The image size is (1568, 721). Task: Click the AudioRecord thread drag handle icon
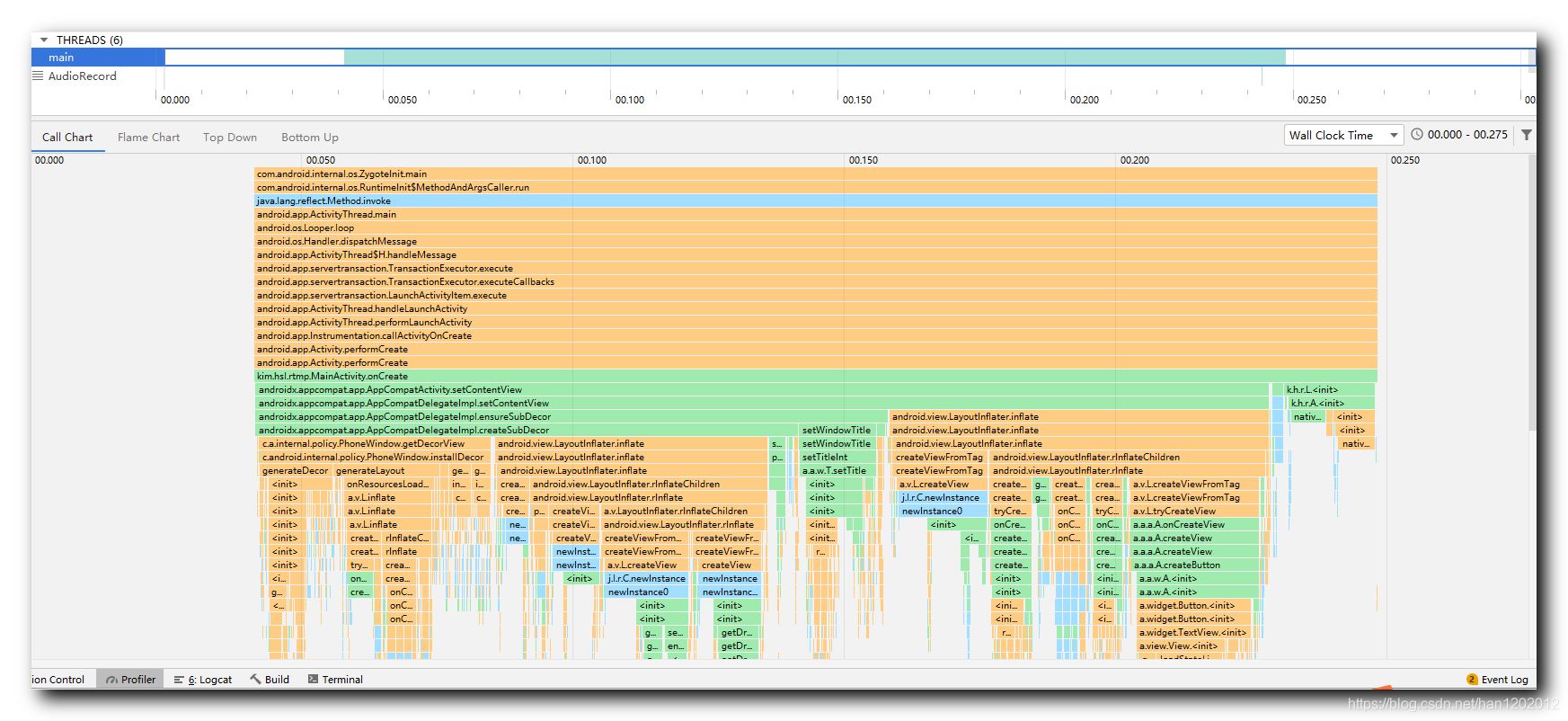(38, 76)
